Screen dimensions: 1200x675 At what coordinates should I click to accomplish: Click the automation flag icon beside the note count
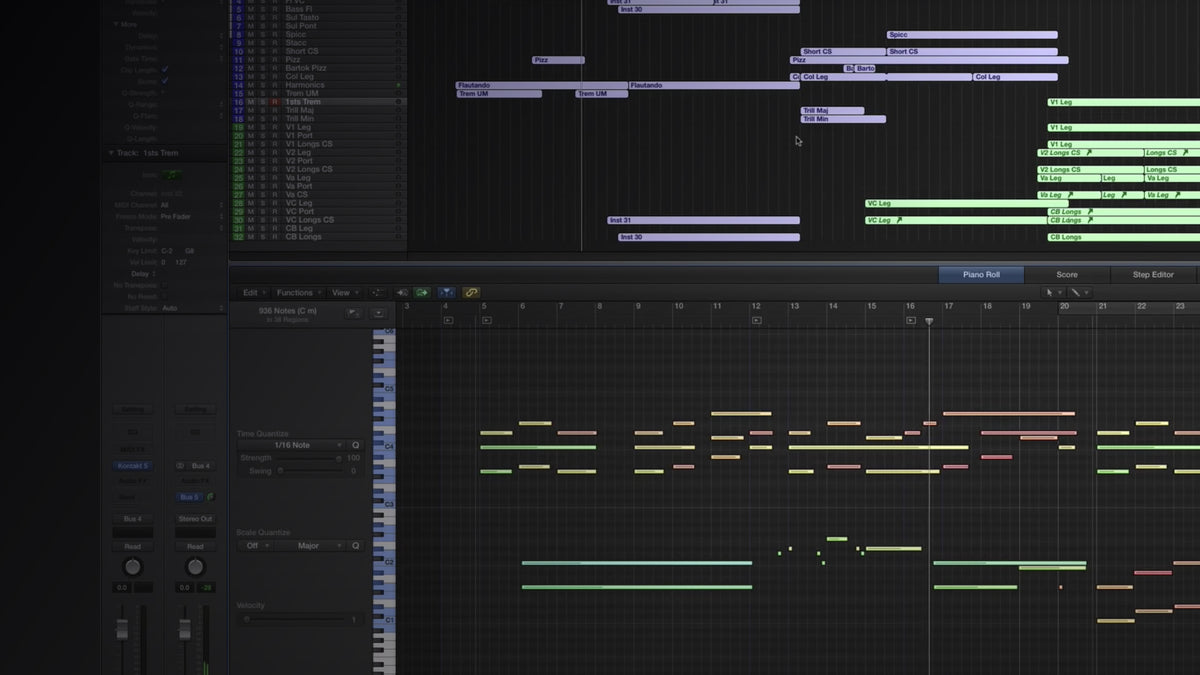coord(354,313)
